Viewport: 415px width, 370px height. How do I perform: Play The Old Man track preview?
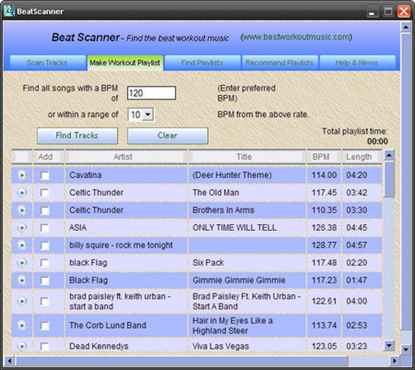22,193
